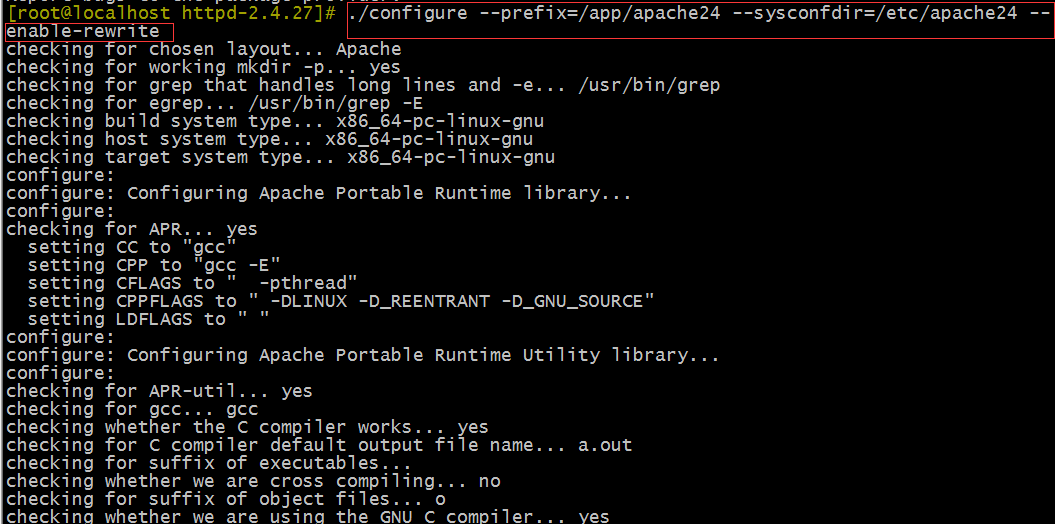Viewport: 1055px width, 524px height.
Task: Click the enable-rewrite text
Action: (x=83, y=31)
